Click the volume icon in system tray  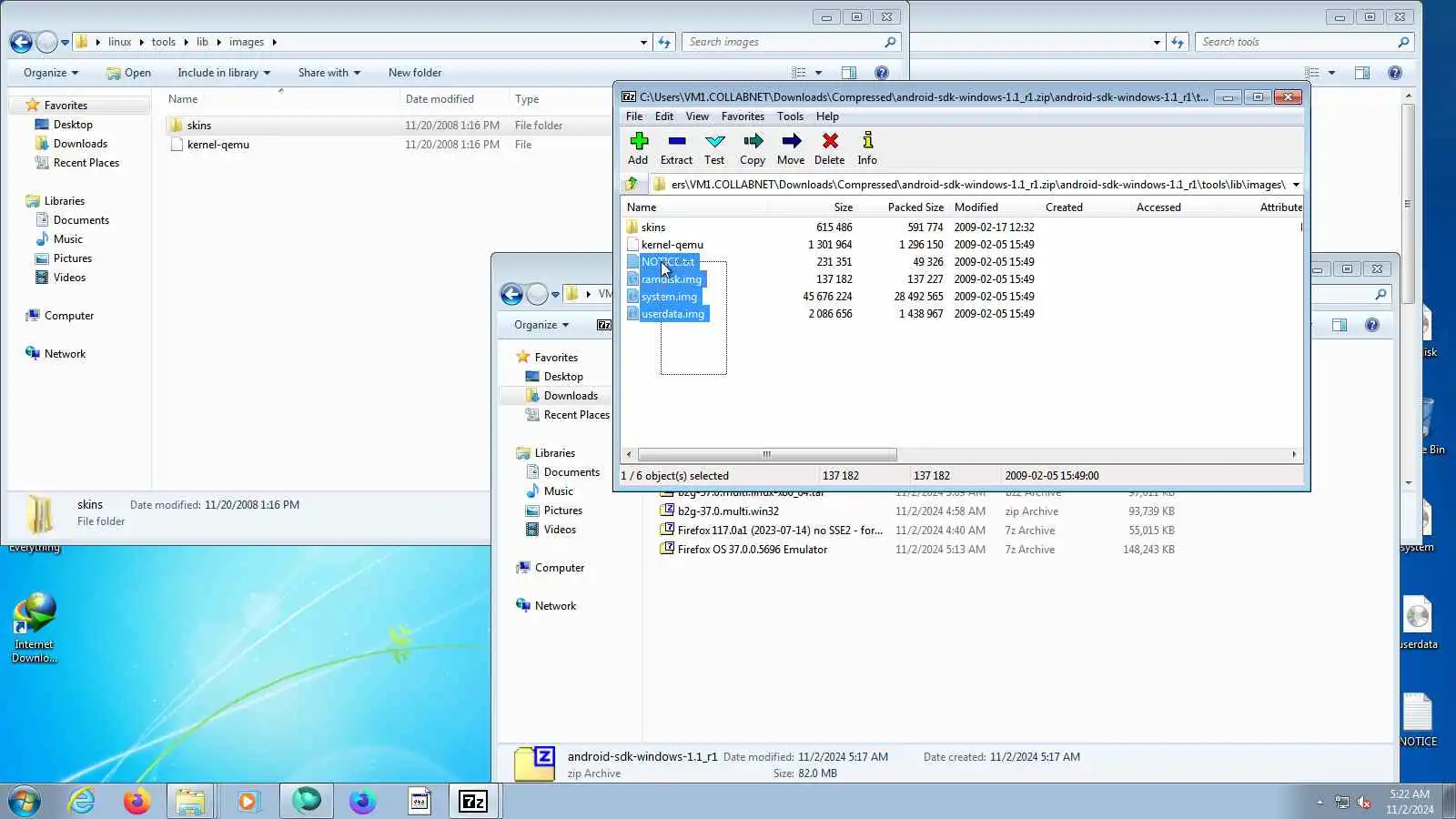tap(1364, 802)
